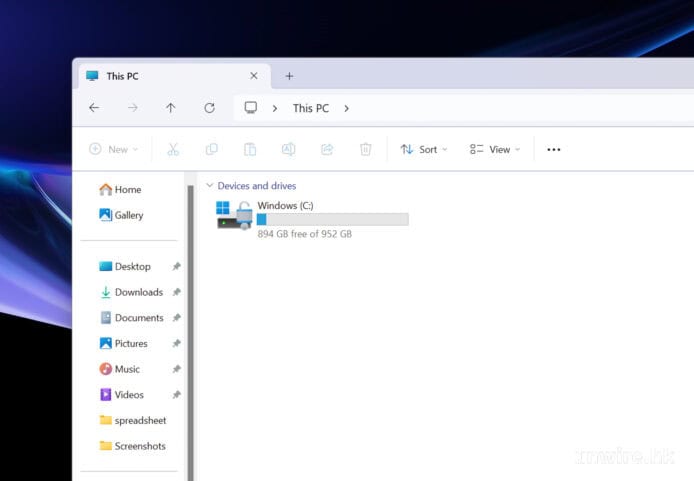Click the Cut scissors icon
Viewport: 694px width, 481px height.
[x=173, y=149]
